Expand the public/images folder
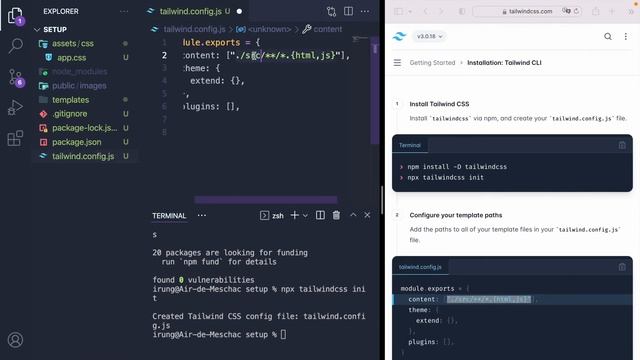Viewport: 640px width, 360px height. tap(79, 86)
